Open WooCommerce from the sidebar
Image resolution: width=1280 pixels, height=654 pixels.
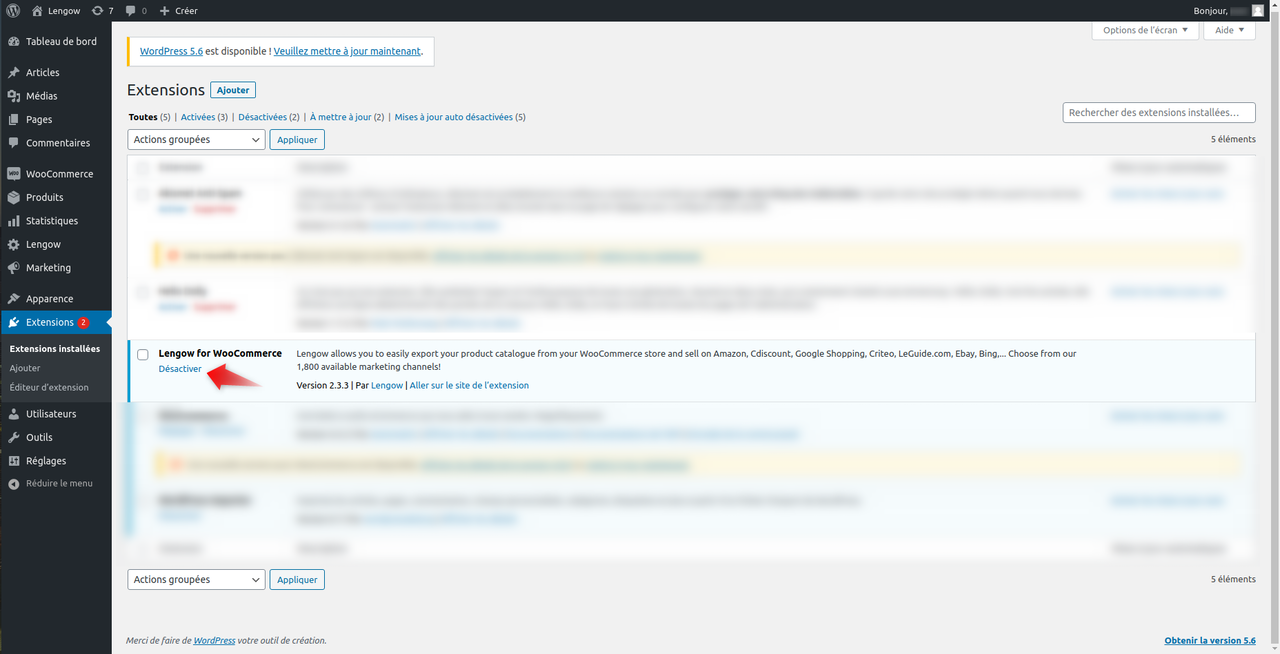tap(59, 174)
